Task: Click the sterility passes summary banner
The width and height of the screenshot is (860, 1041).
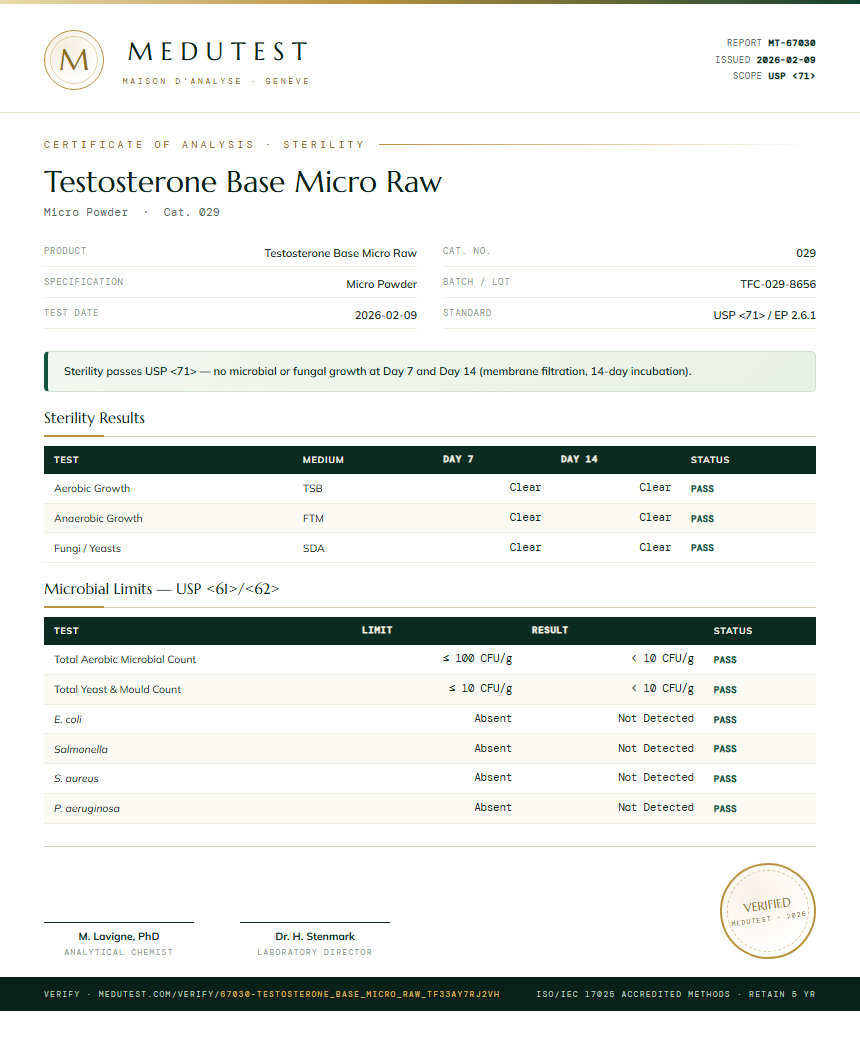Action: (x=430, y=371)
